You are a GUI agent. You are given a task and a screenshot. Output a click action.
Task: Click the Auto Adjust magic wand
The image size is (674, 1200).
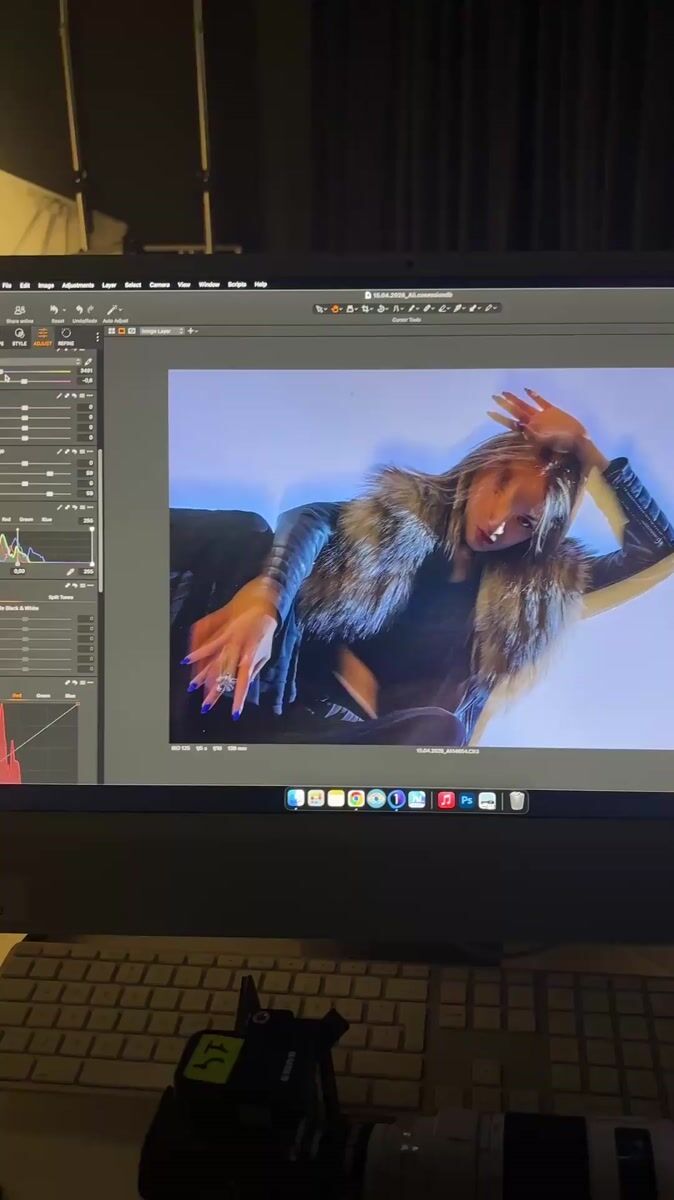tap(113, 310)
